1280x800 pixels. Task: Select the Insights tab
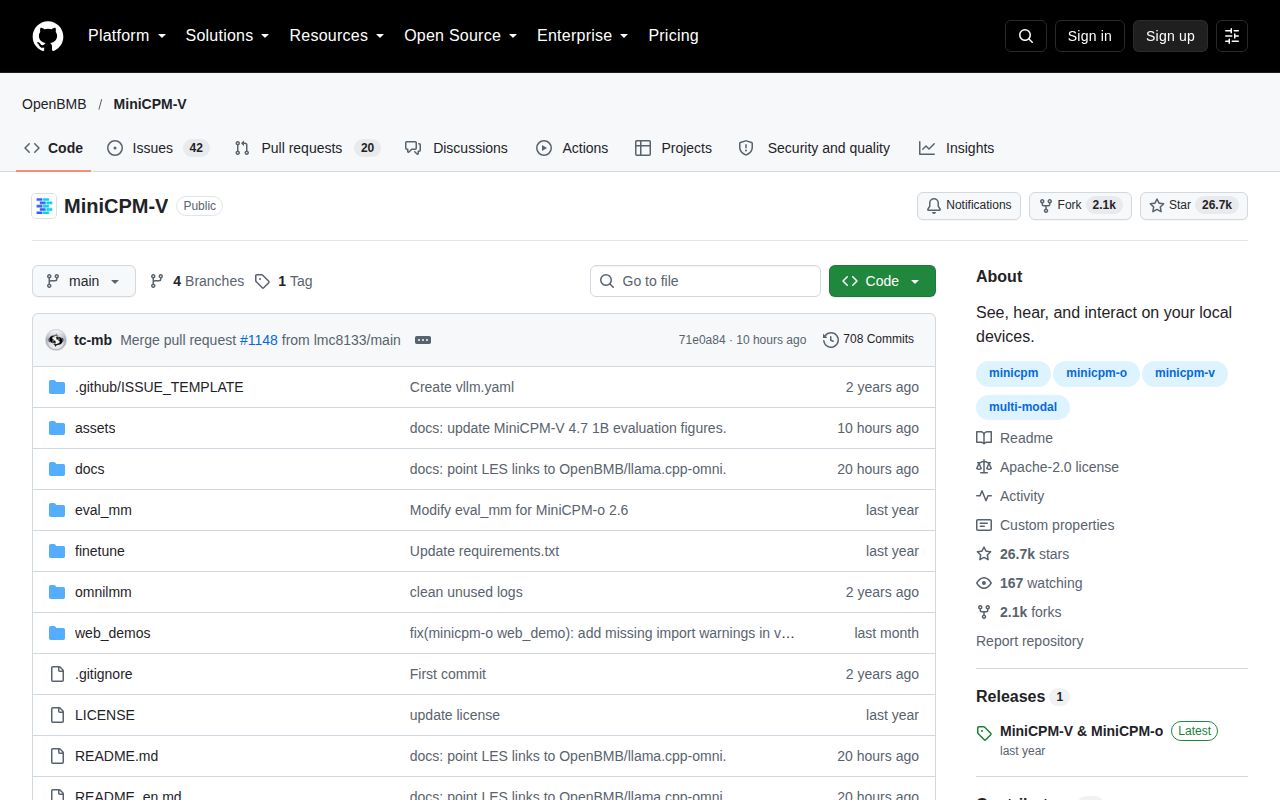pyautogui.click(x=957, y=148)
